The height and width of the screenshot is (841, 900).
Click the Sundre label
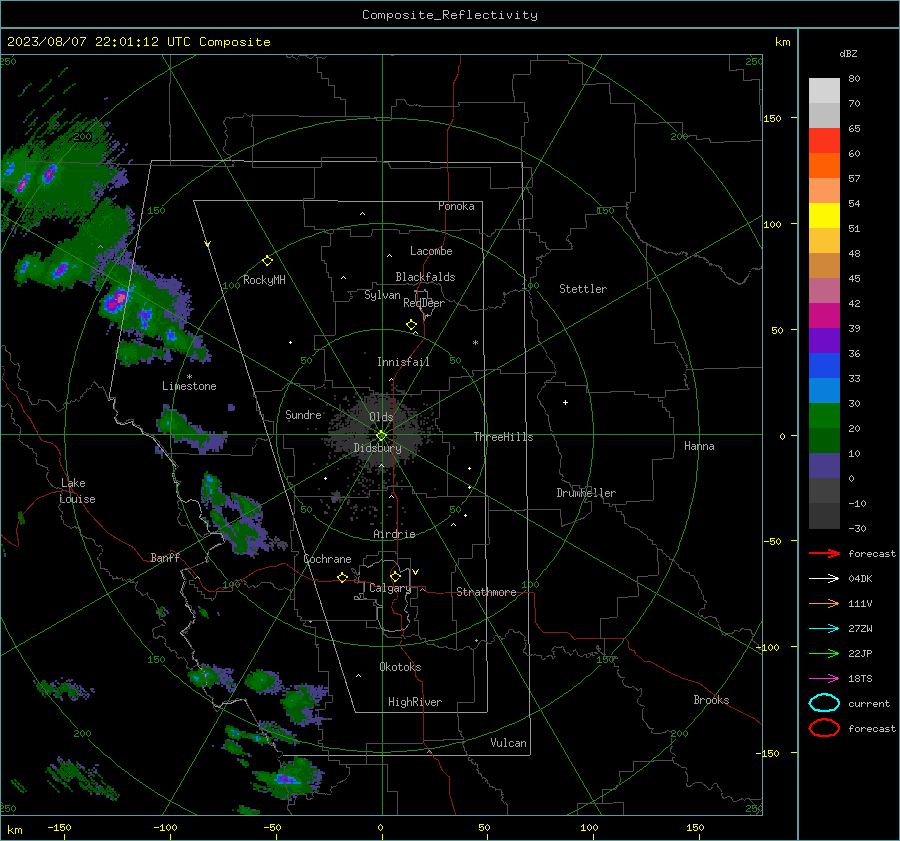[x=303, y=414]
